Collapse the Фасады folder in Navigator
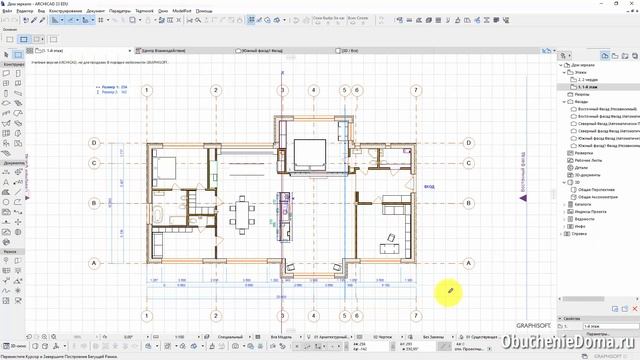The width and height of the screenshot is (640, 360). [565, 102]
